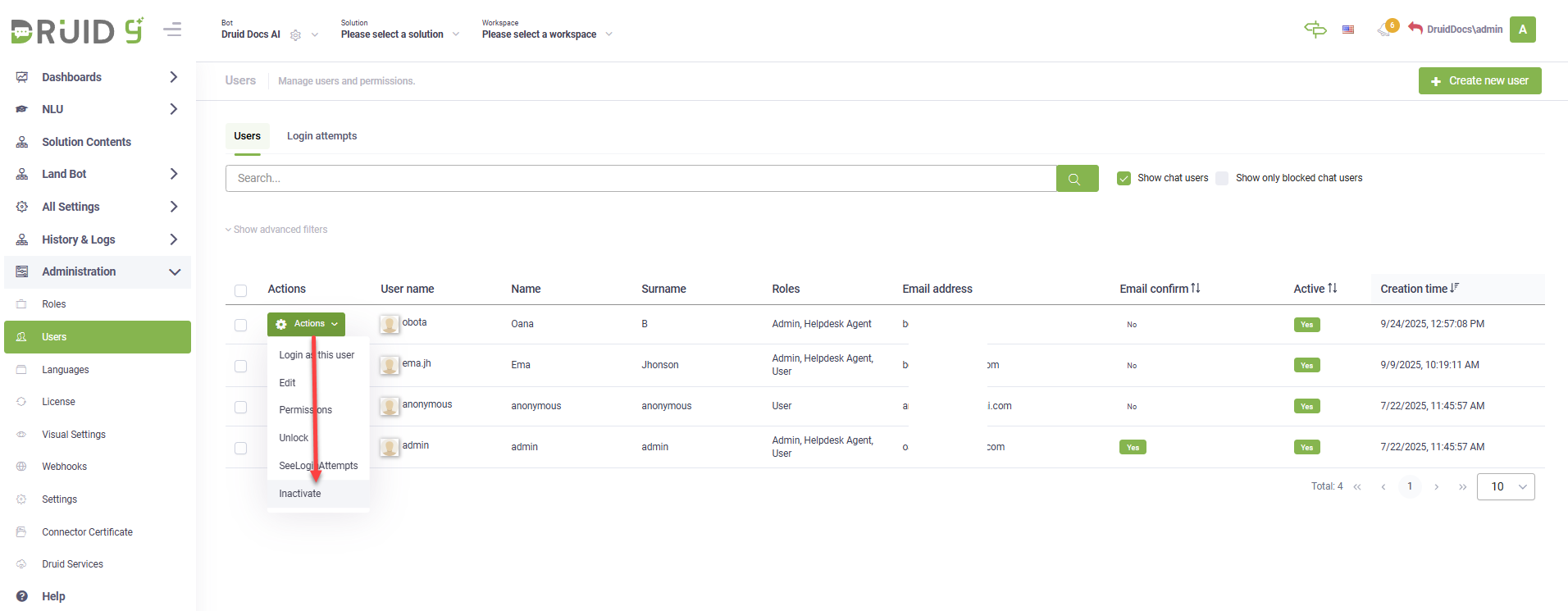Open the Solution selector dropdown
The height and width of the screenshot is (611, 1568).
click(x=399, y=34)
